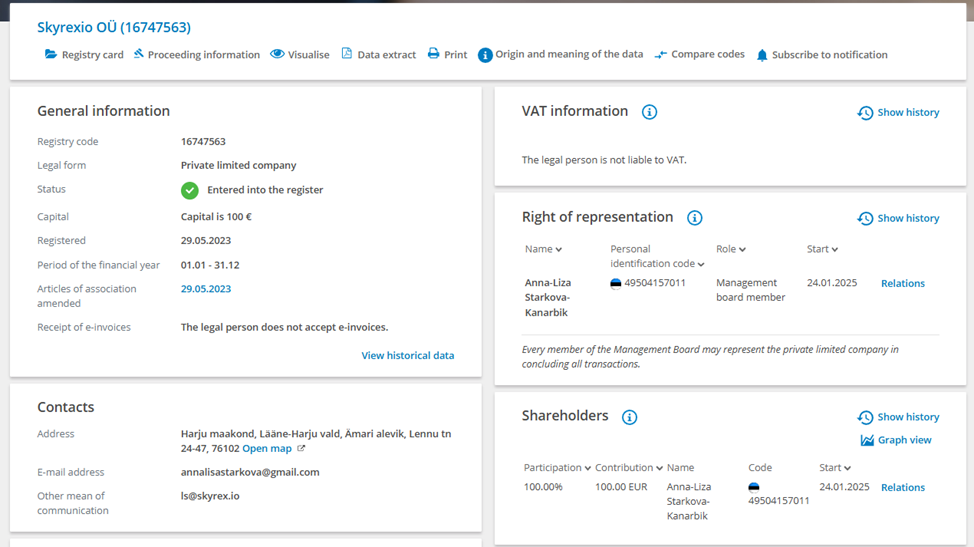Screen dimensions: 974x547
Task: Click info icon beside Shareholders heading
Action: pyautogui.click(x=629, y=417)
